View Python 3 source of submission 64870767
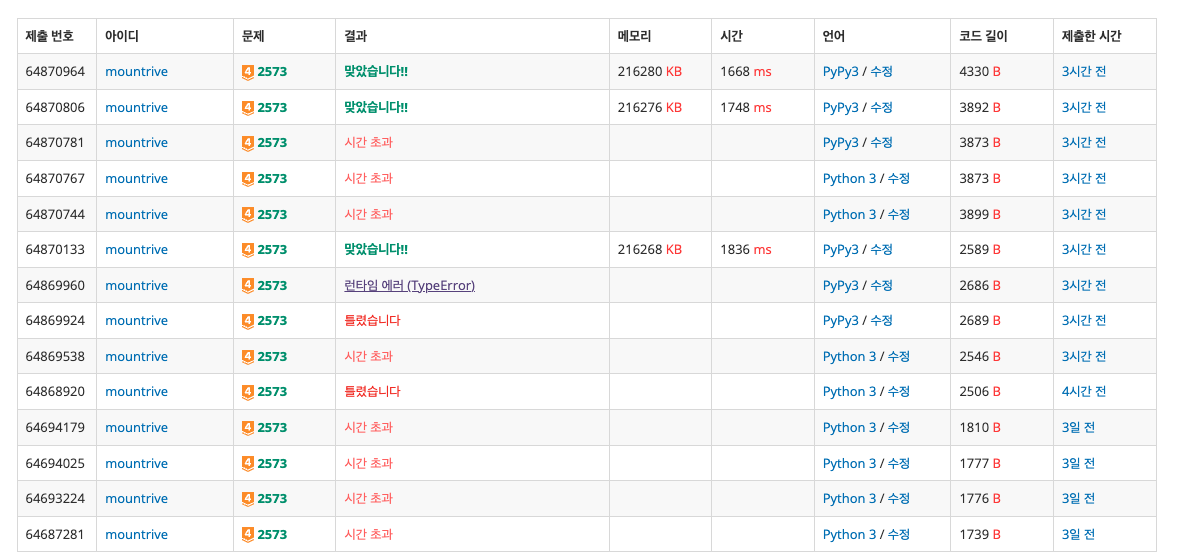The image size is (1186, 557). [x=849, y=179]
